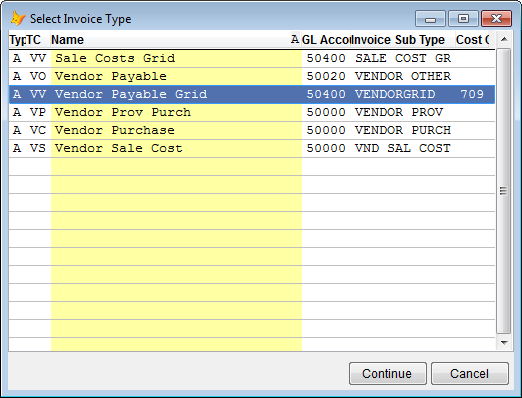Select the Sale Costs Grid row
The height and width of the screenshot is (398, 522).
(252, 58)
